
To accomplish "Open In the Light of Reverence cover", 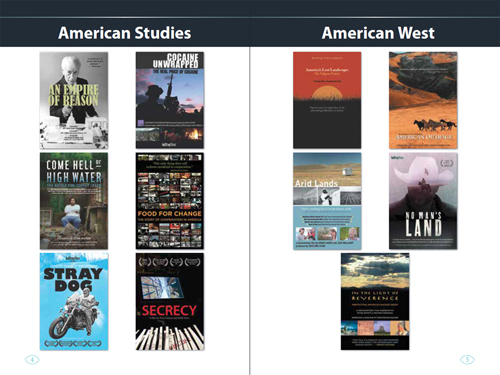I will click(375, 302).
